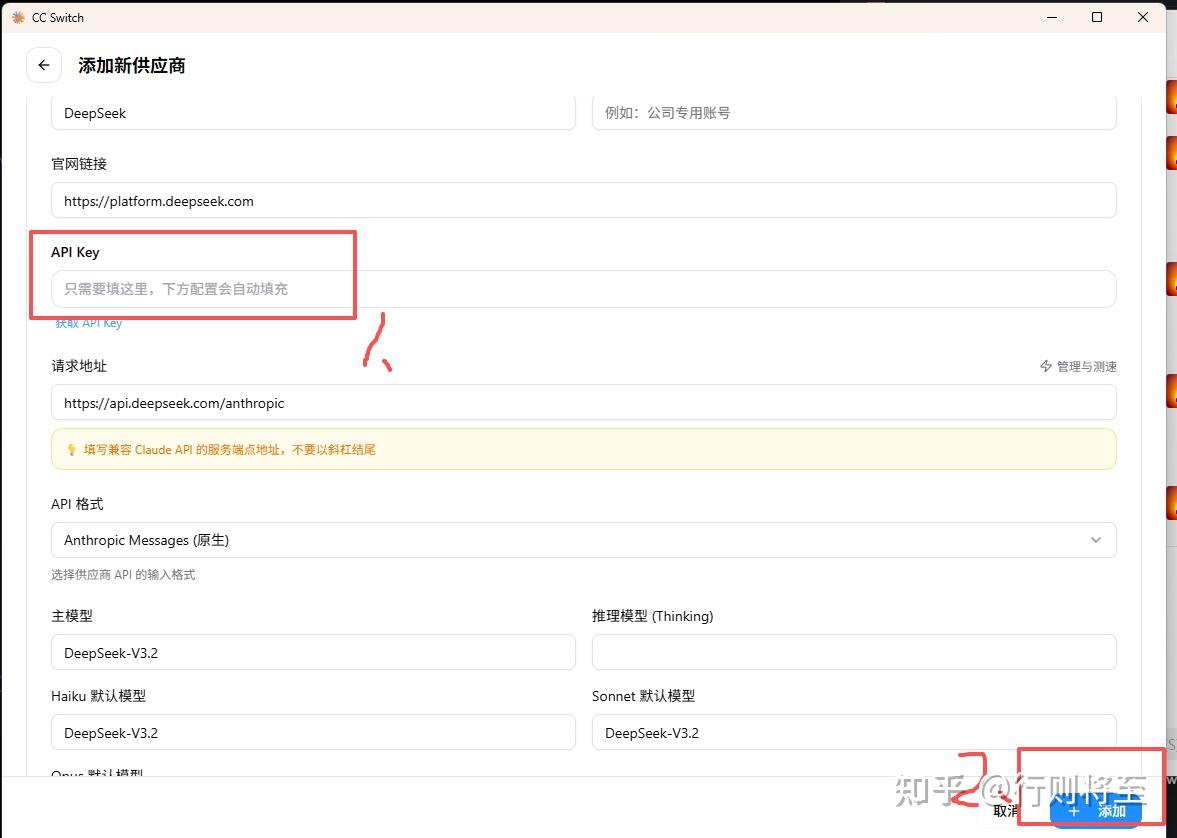Image resolution: width=1177 pixels, height=838 pixels.
Task: Click the provider name field containing DeepSeek
Action: coord(313,113)
